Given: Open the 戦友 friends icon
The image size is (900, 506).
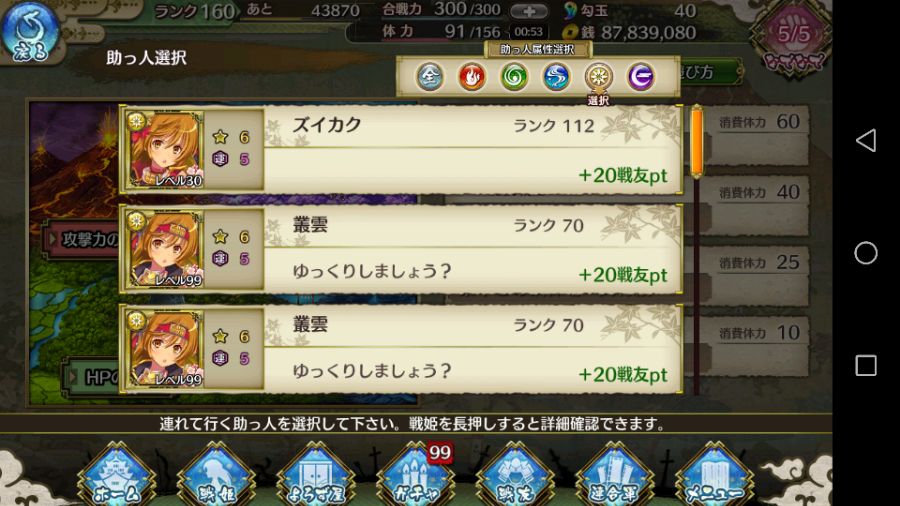Looking at the screenshot, I should [x=515, y=475].
